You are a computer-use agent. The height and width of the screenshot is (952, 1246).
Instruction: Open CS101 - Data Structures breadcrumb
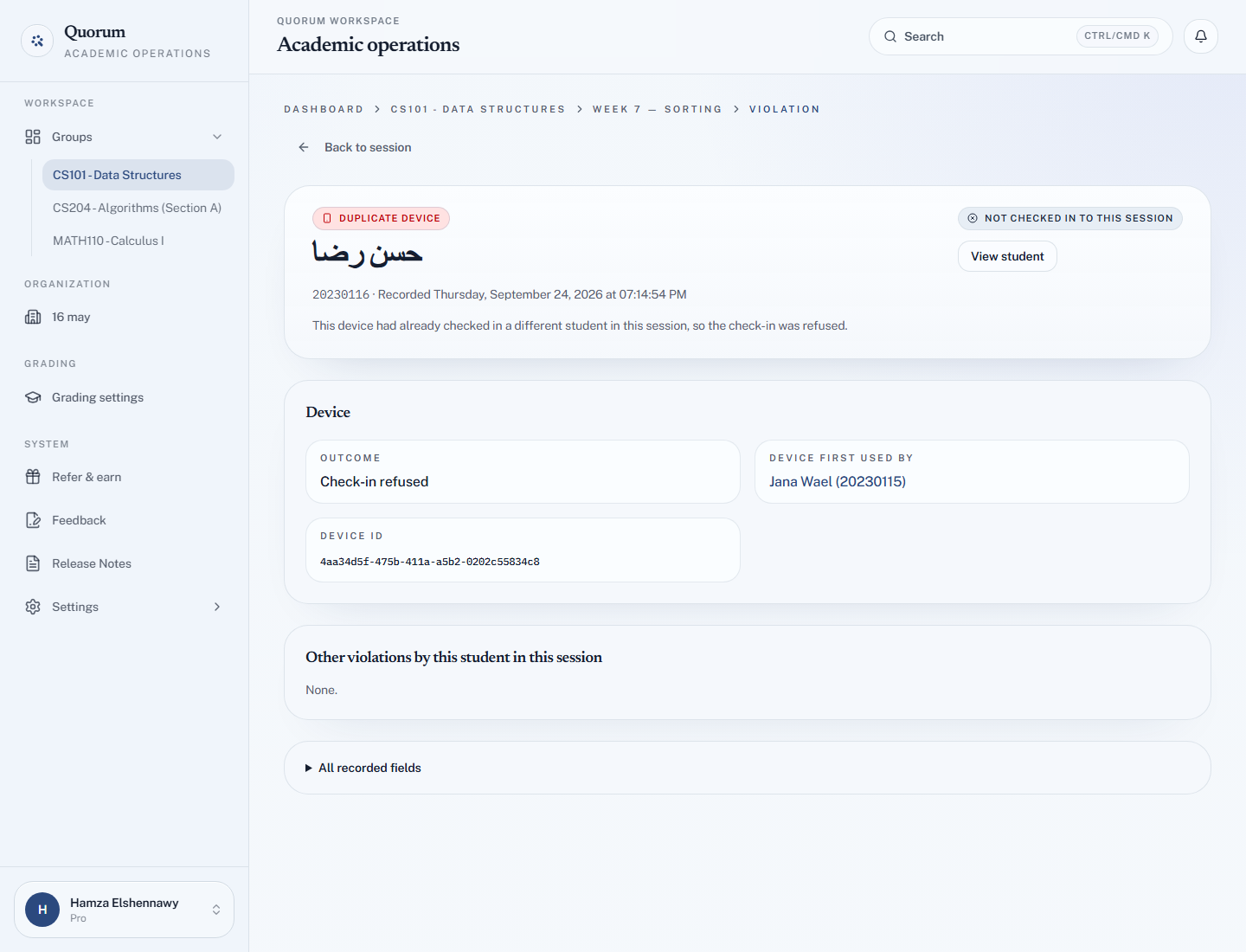pyautogui.click(x=478, y=109)
